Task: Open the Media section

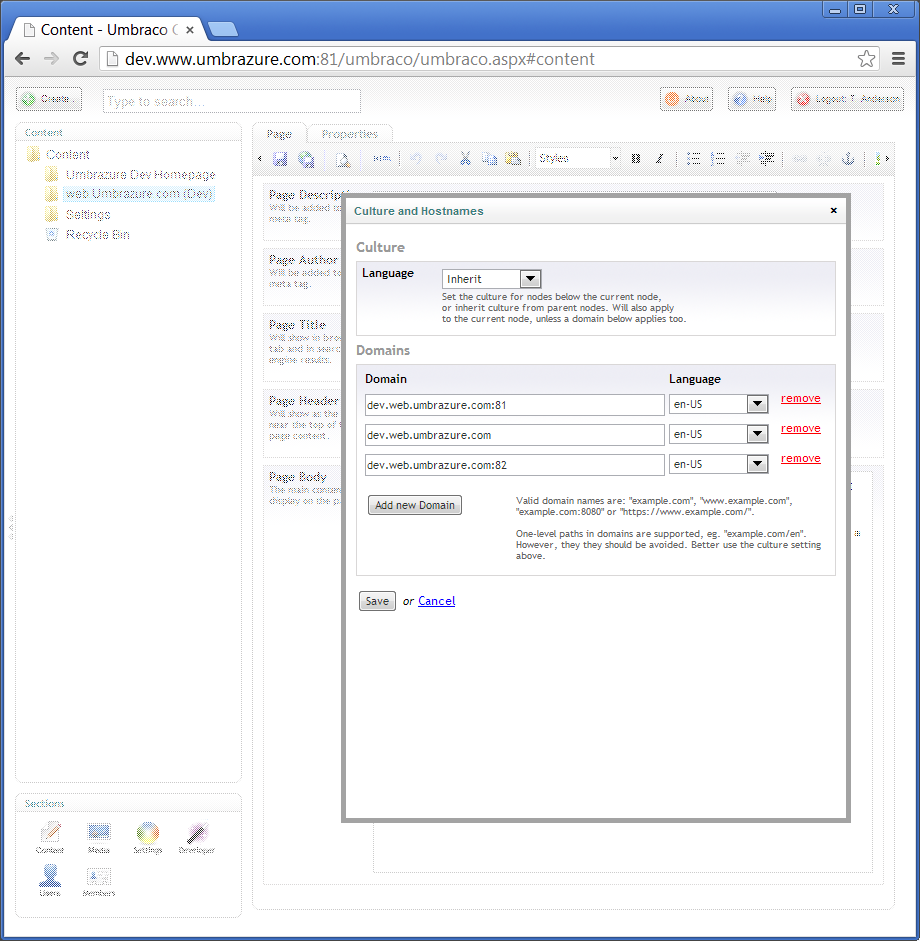Action: 98,835
